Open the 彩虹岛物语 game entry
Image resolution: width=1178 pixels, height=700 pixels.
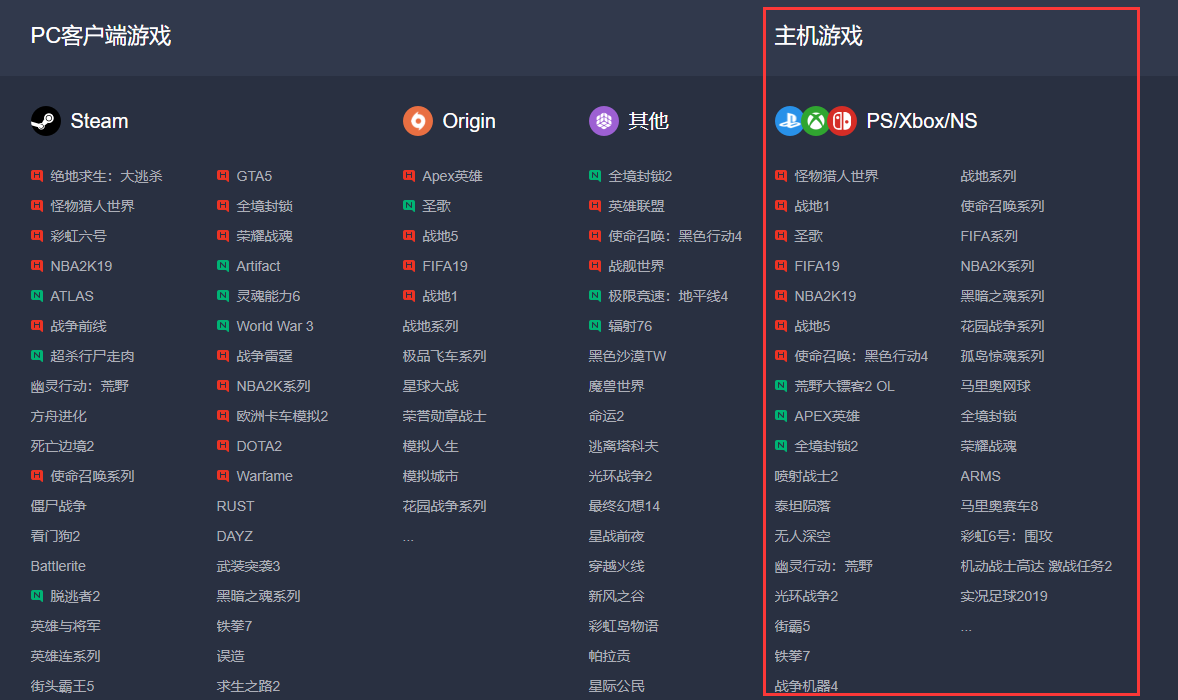[624, 626]
